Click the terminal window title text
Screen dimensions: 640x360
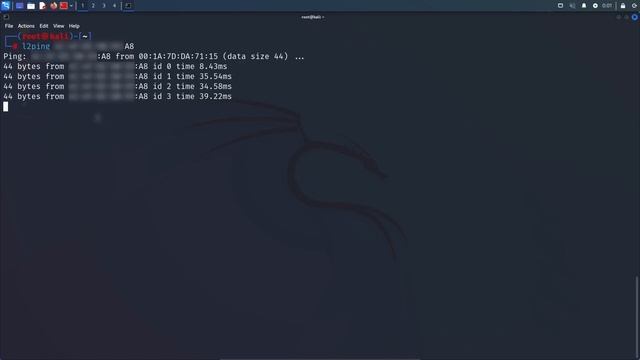coord(313,17)
